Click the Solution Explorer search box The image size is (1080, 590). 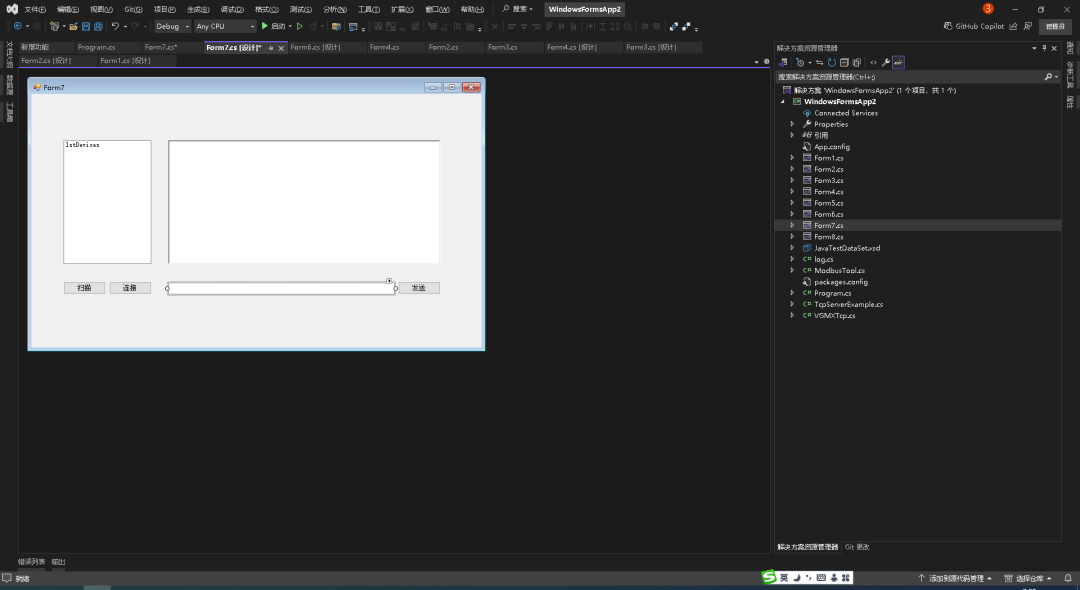coord(910,76)
